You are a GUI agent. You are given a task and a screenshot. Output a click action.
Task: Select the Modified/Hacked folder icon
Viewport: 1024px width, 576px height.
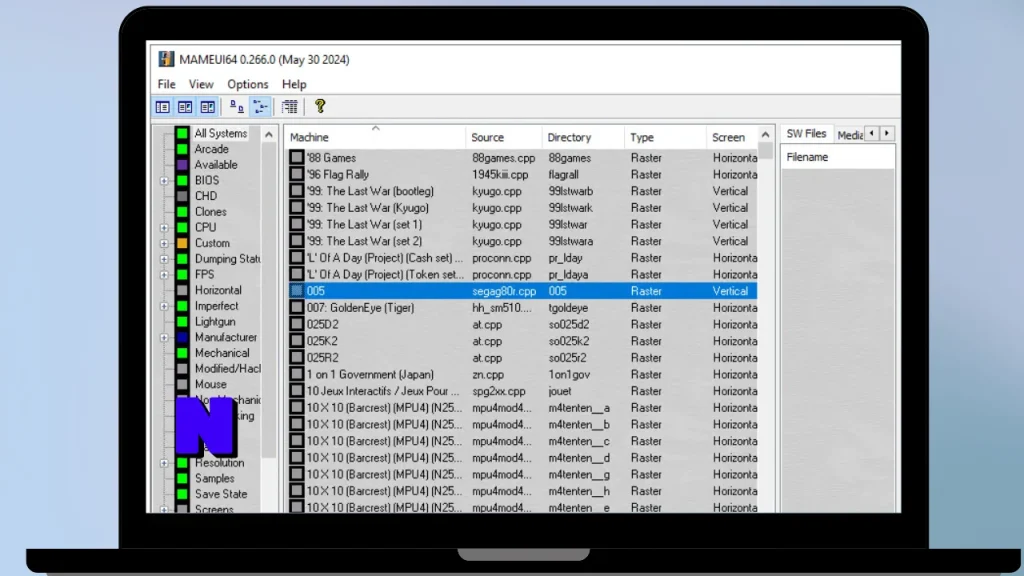(182, 368)
